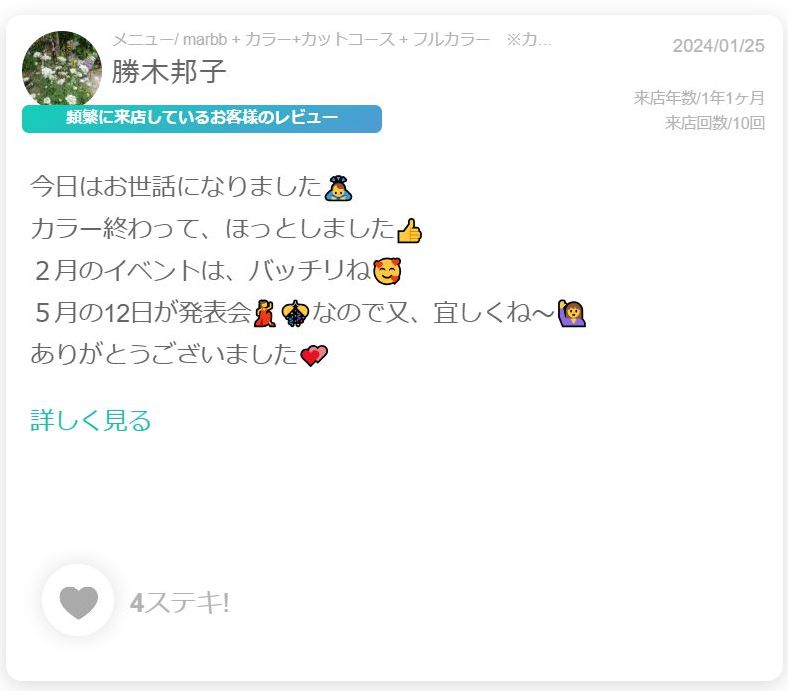Click the 詳しく見る link

pyautogui.click(x=90, y=421)
